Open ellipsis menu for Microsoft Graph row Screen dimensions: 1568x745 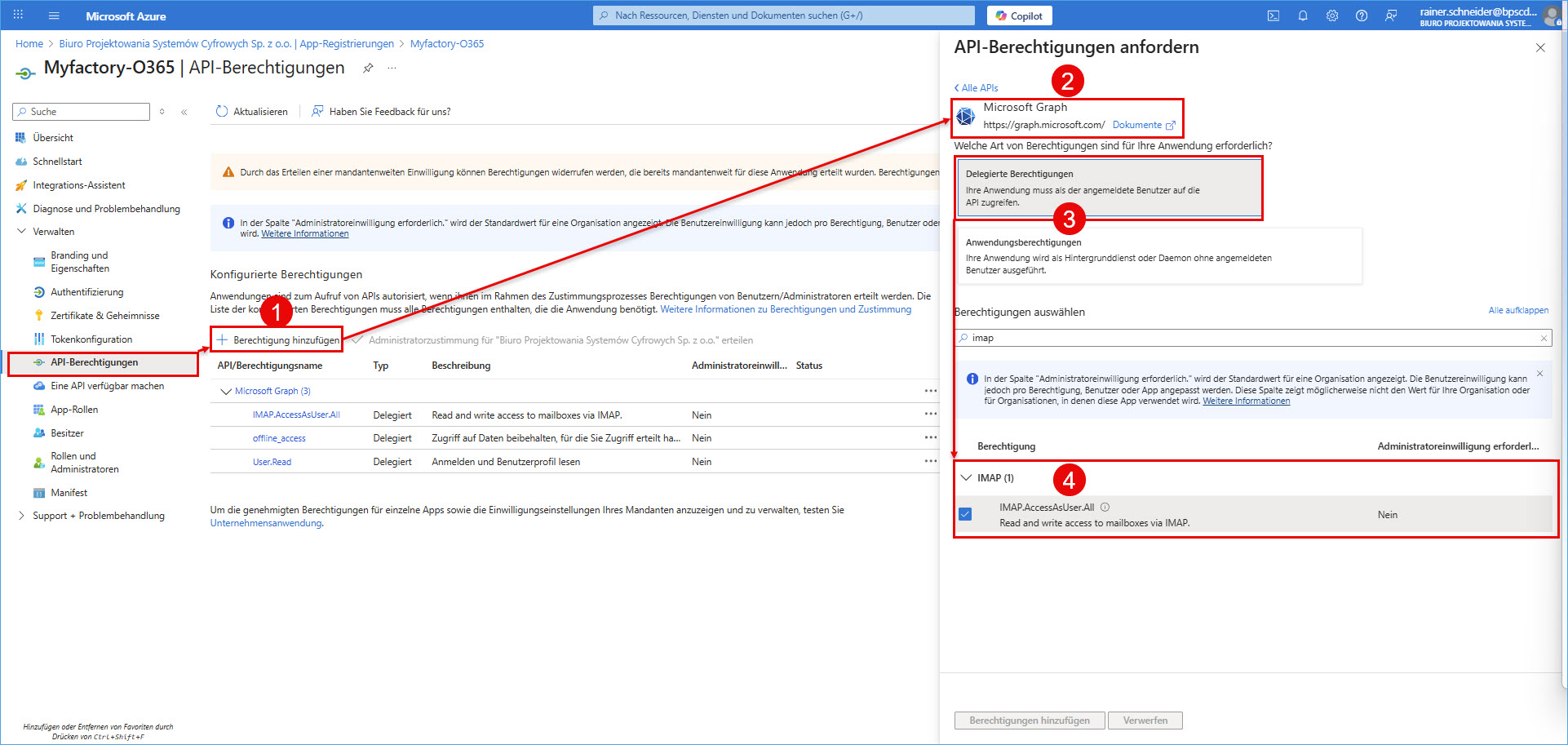930,391
